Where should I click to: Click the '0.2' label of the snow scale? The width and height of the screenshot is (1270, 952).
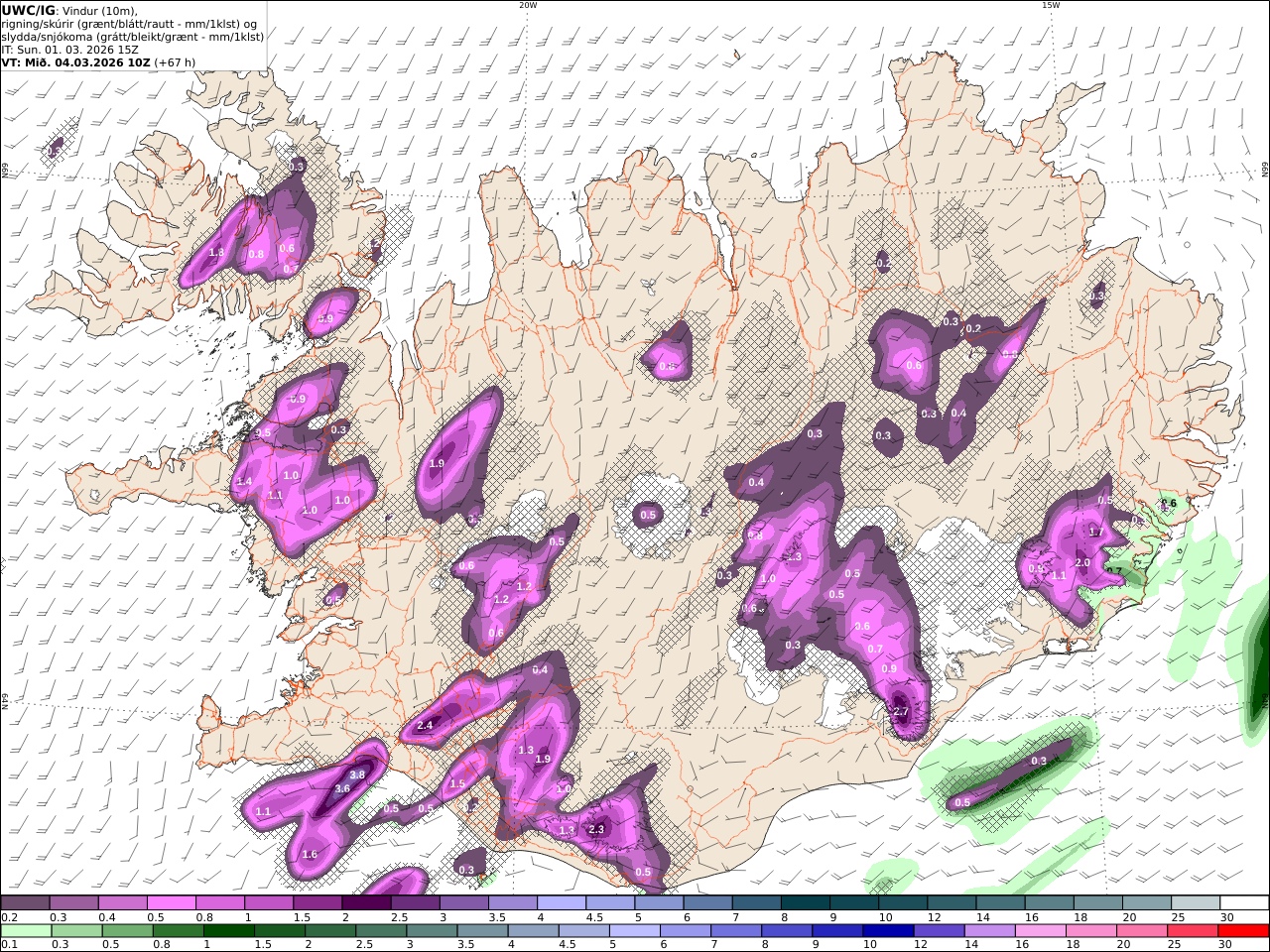point(8,917)
